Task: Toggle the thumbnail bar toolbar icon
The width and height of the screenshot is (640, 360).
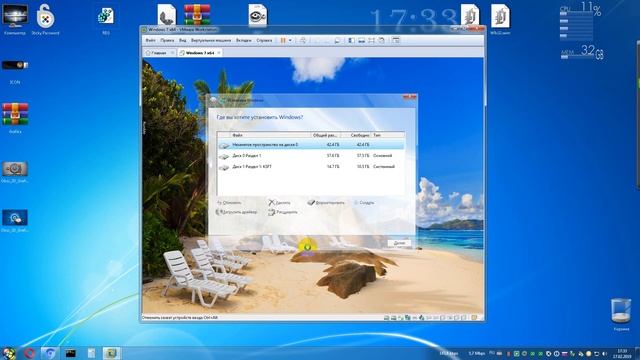Action: (x=361, y=40)
